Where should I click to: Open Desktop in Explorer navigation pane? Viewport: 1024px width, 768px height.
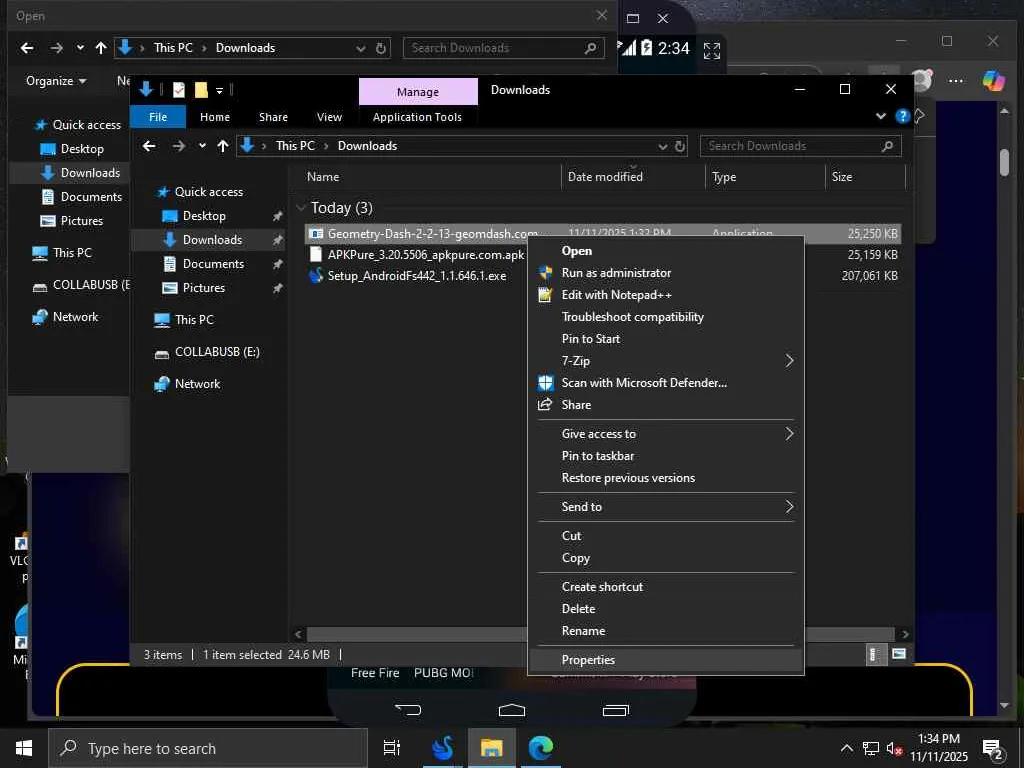pyautogui.click(x=204, y=216)
